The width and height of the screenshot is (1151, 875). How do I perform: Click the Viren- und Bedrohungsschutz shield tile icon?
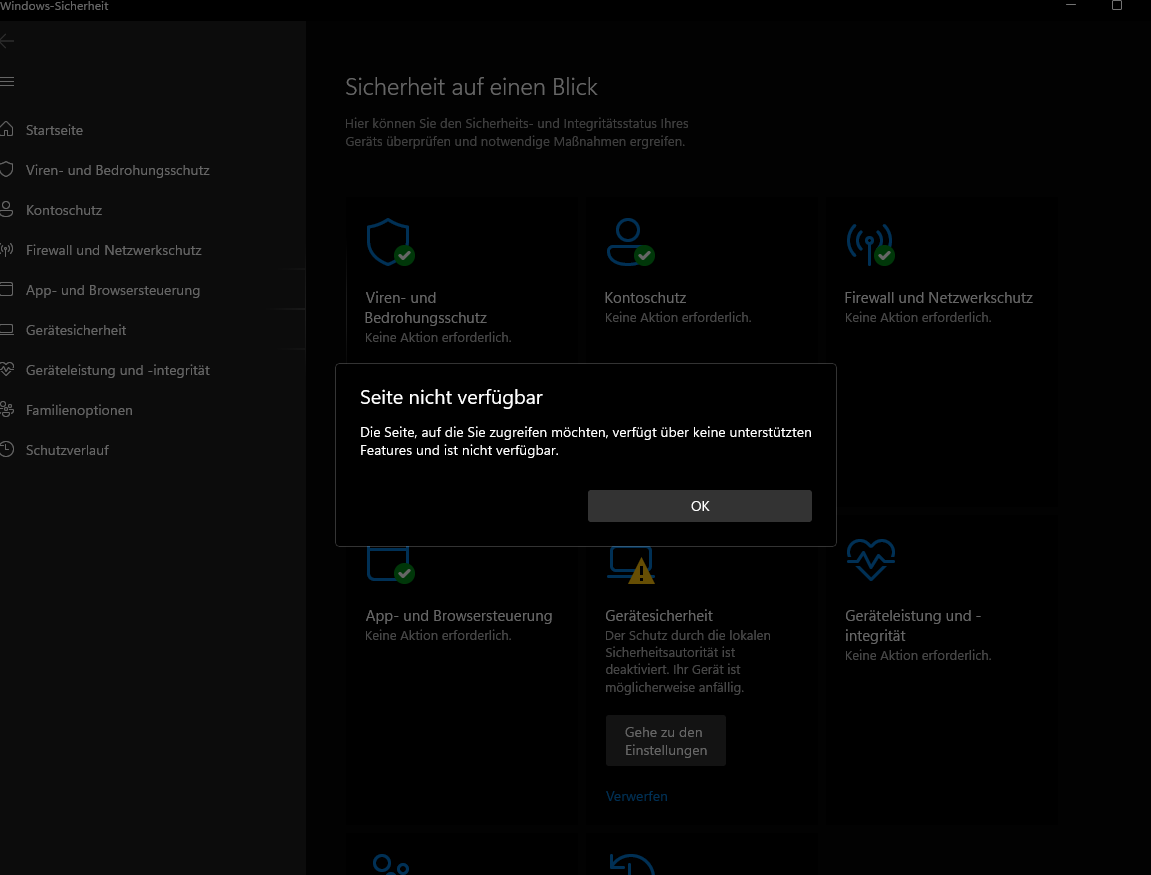click(388, 243)
